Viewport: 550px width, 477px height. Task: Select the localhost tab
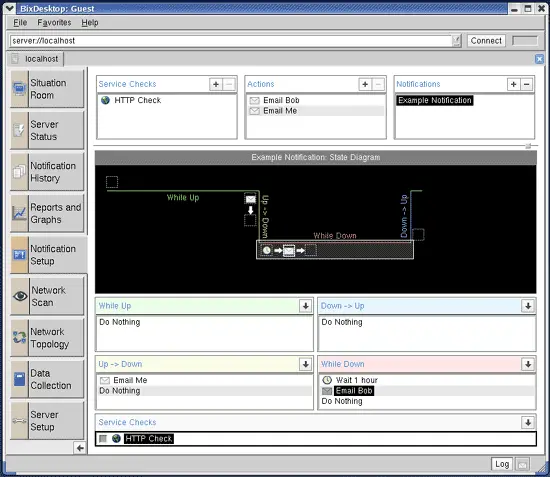coord(36,59)
